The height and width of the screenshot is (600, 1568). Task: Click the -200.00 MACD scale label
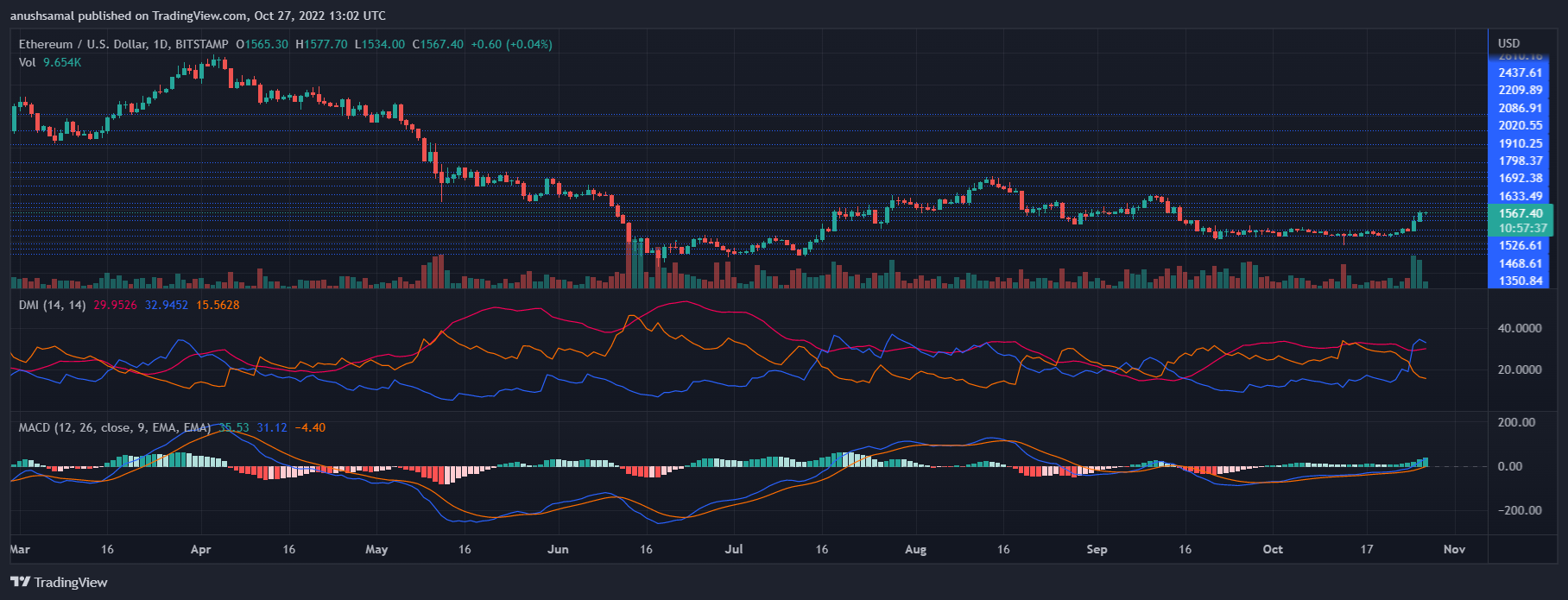1520,510
